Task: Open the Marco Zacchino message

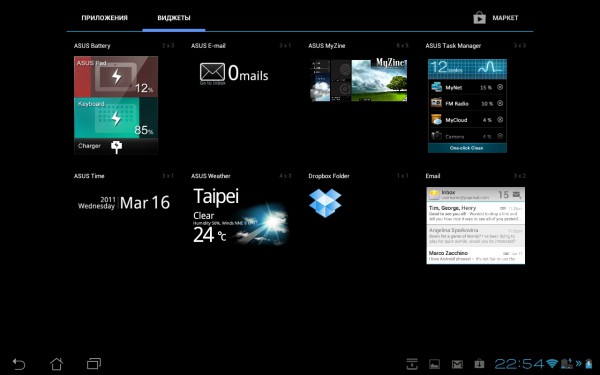Action: [x=475, y=256]
